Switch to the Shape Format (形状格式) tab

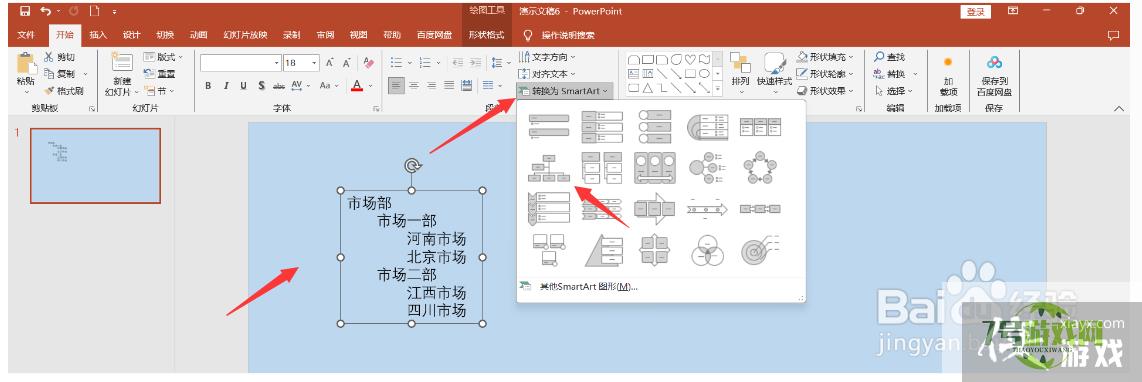pyautogui.click(x=486, y=35)
